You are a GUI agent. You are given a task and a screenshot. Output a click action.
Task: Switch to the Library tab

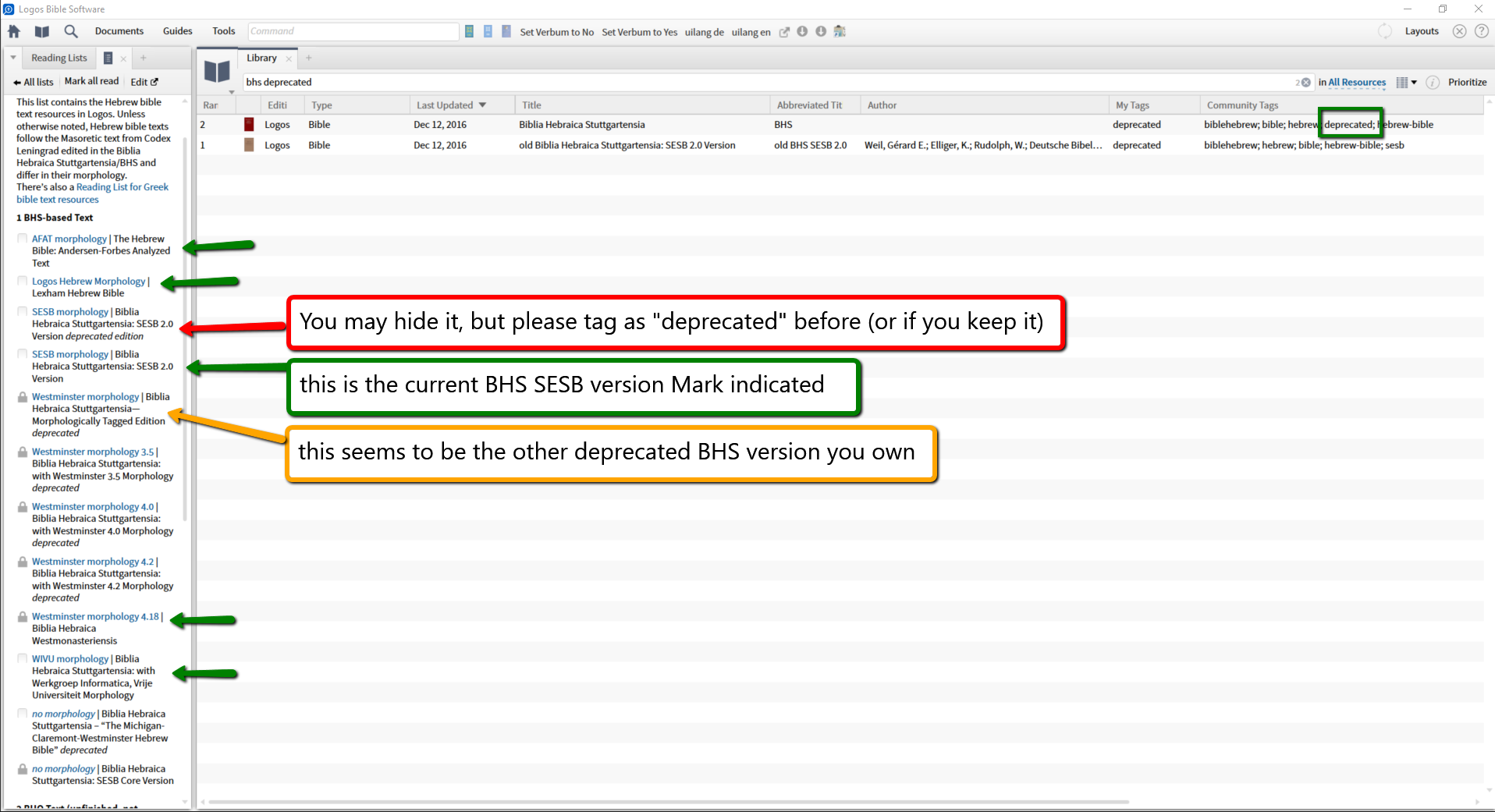(261, 58)
